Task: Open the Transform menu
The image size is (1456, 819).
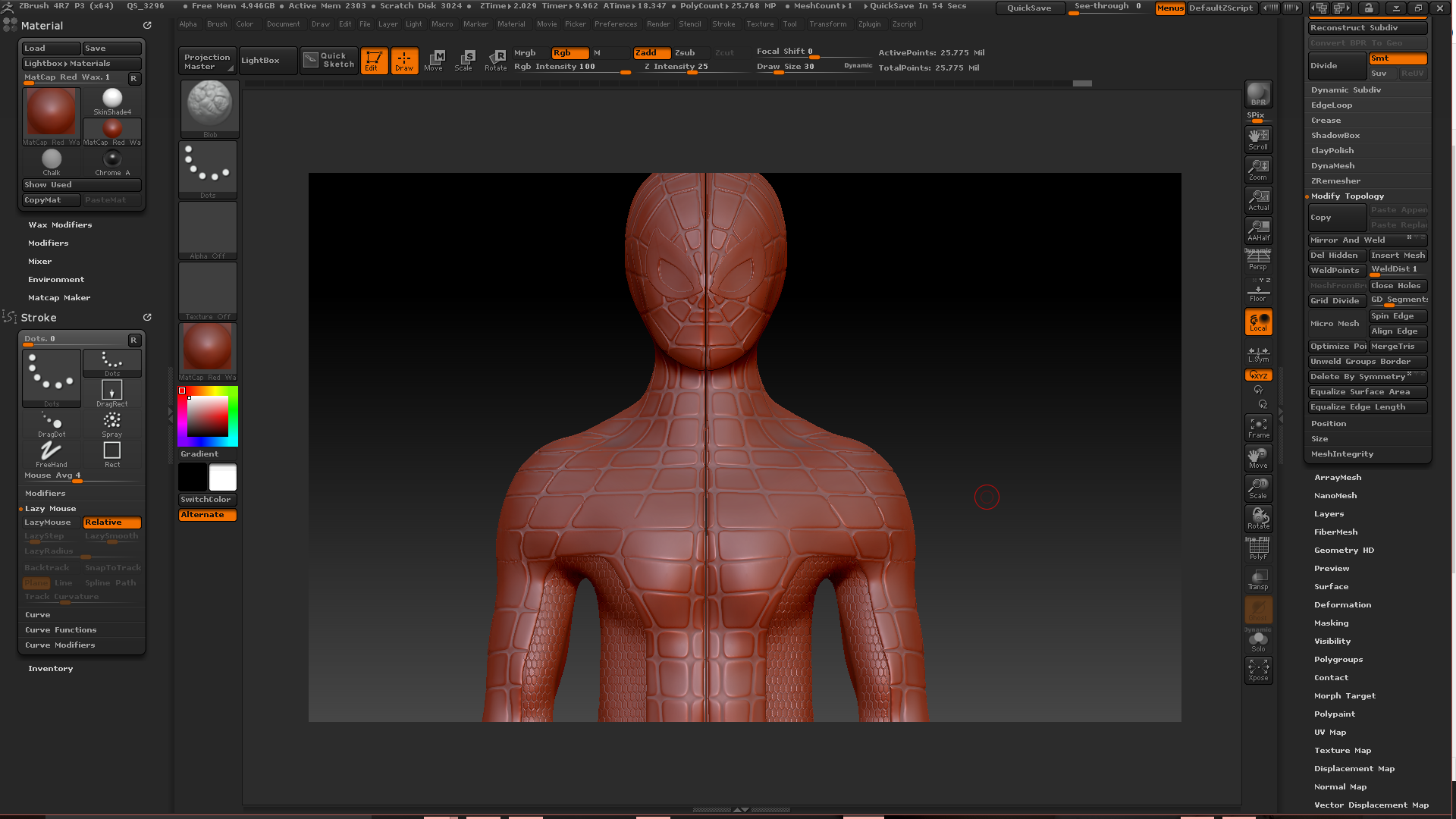Action: pos(827,24)
